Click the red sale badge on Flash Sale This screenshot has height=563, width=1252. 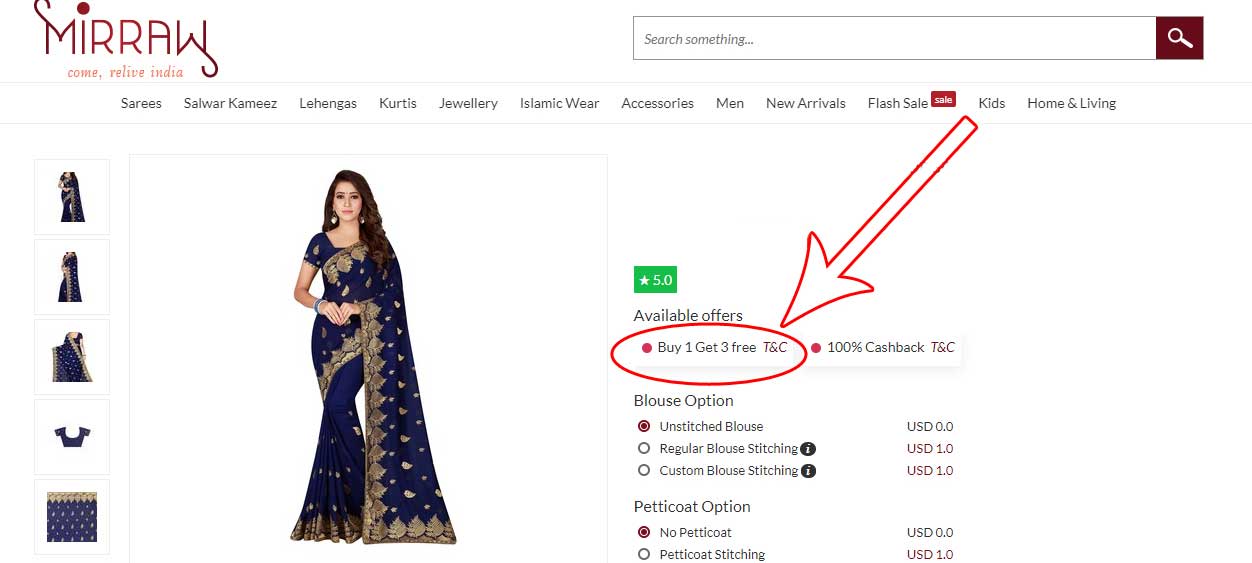click(x=943, y=98)
